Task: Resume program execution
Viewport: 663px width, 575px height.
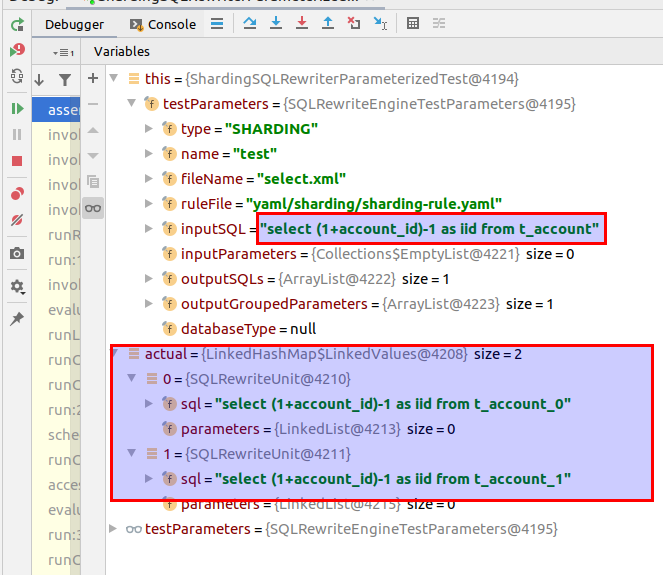Action: point(17,109)
